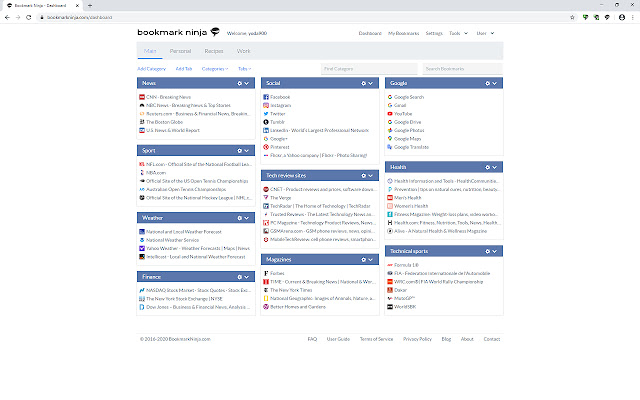Open the Categories dropdown
Screen dimensions: 640x400
pos(215,69)
